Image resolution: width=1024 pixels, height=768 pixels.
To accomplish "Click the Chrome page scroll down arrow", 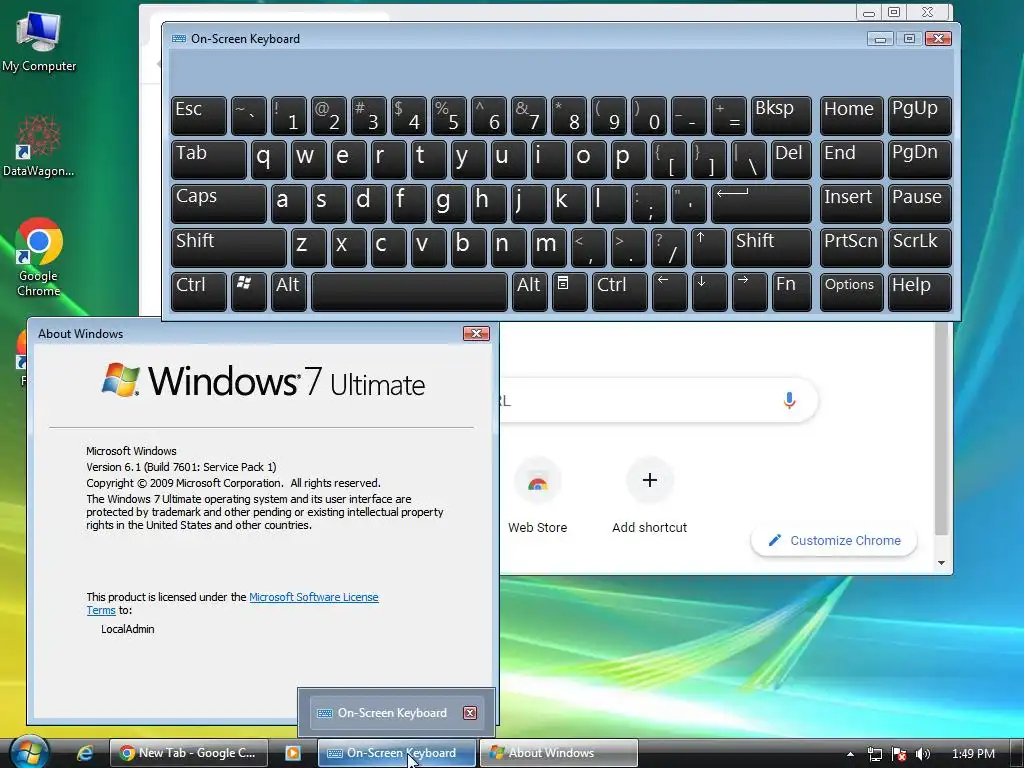I will [x=941, y=563].
